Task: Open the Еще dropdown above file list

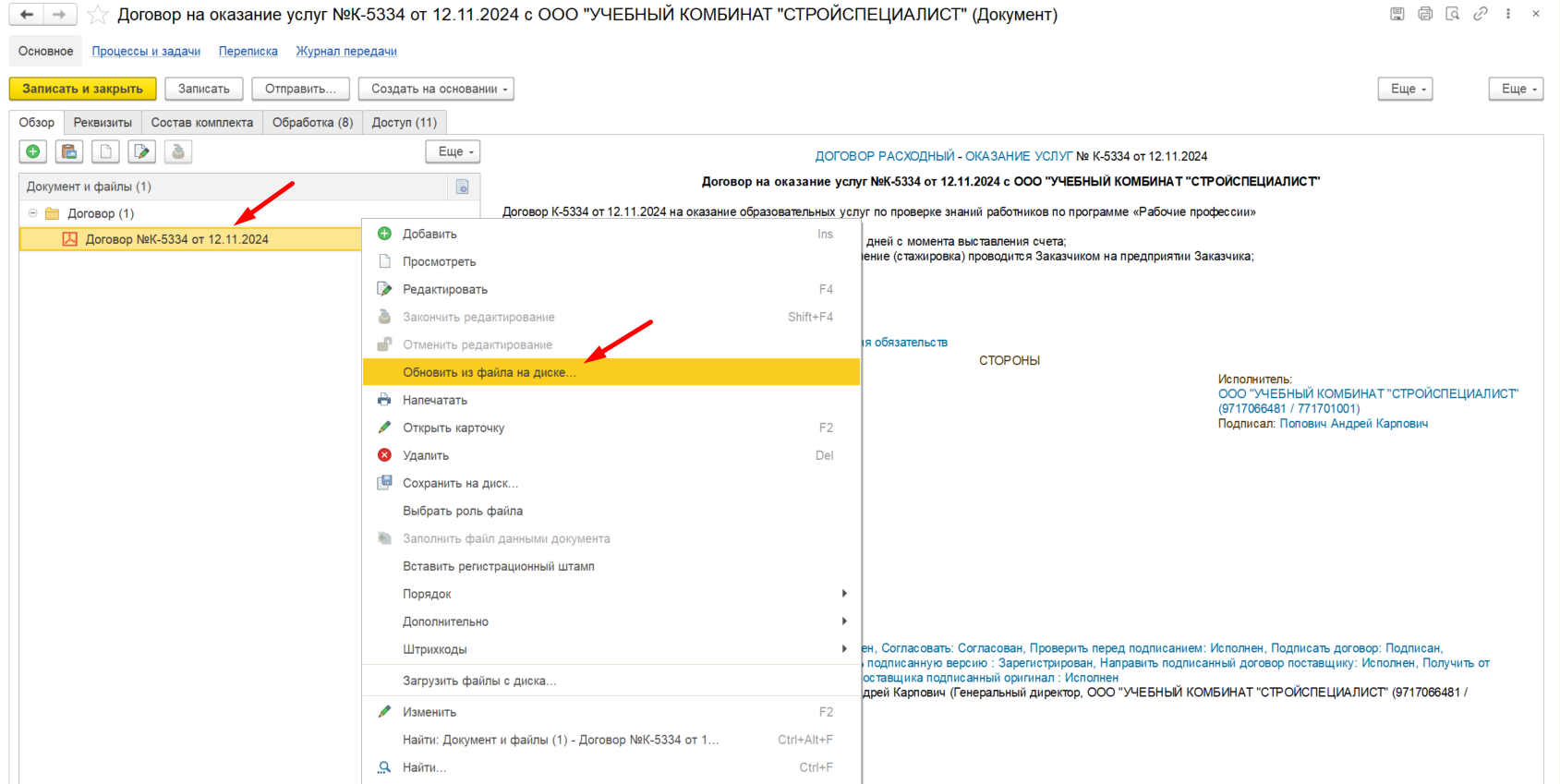Action: pyautogui.click(x=453, y=151)
